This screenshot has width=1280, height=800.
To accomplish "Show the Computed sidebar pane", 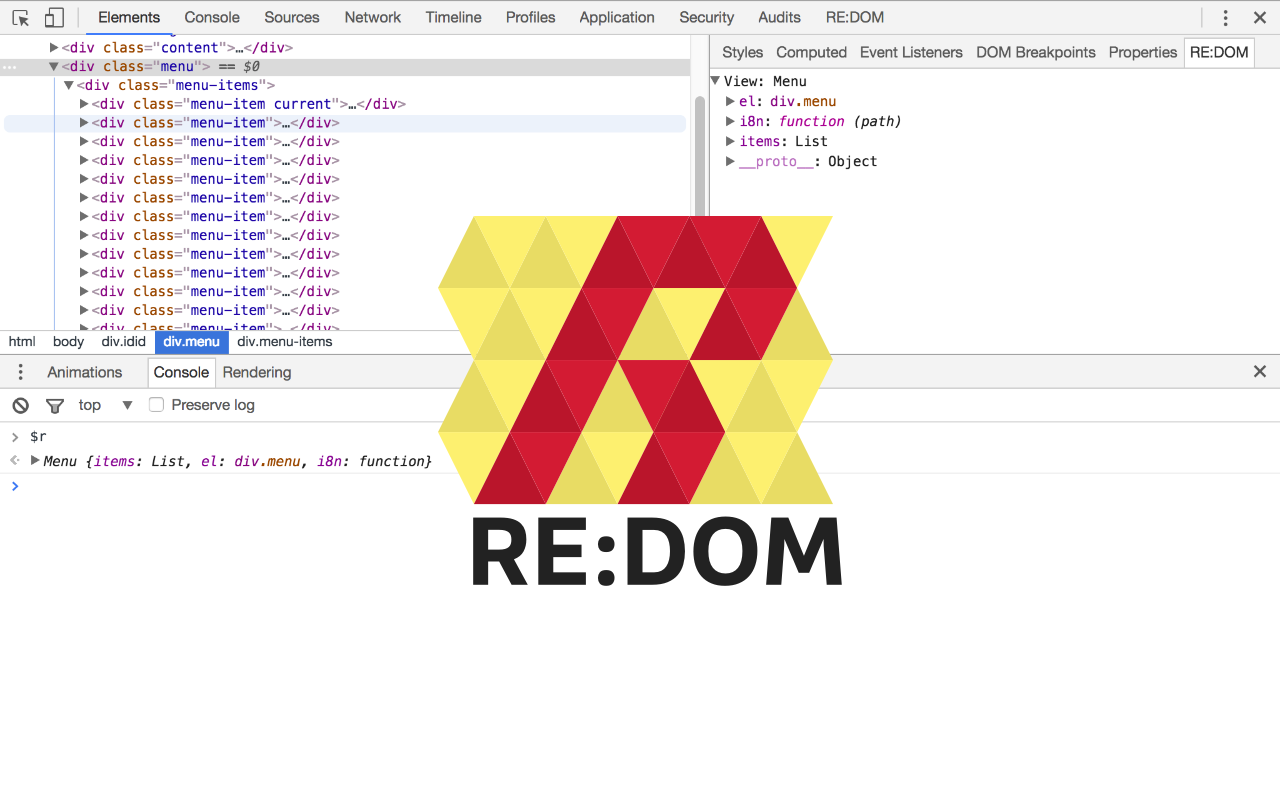I will pos(811,52).
